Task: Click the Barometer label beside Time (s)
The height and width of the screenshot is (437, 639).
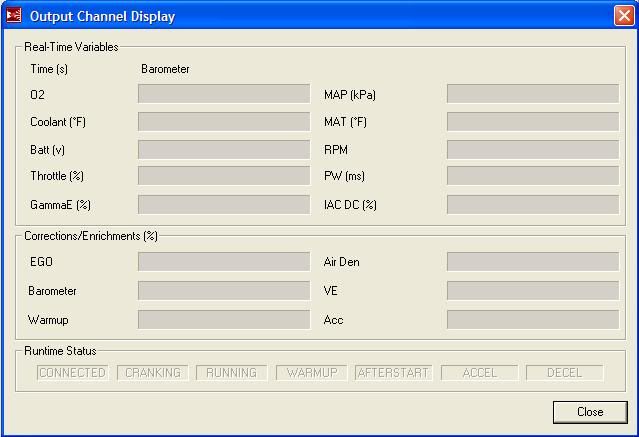Action: (165, 69)
